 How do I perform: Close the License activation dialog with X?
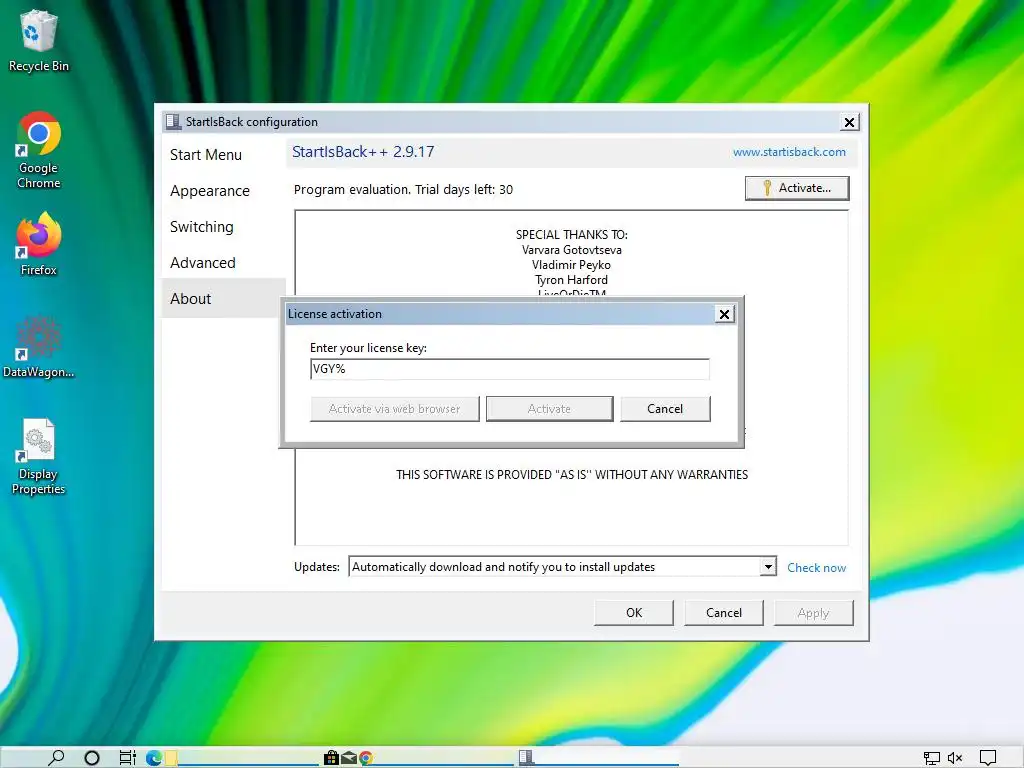coord(724,314)
